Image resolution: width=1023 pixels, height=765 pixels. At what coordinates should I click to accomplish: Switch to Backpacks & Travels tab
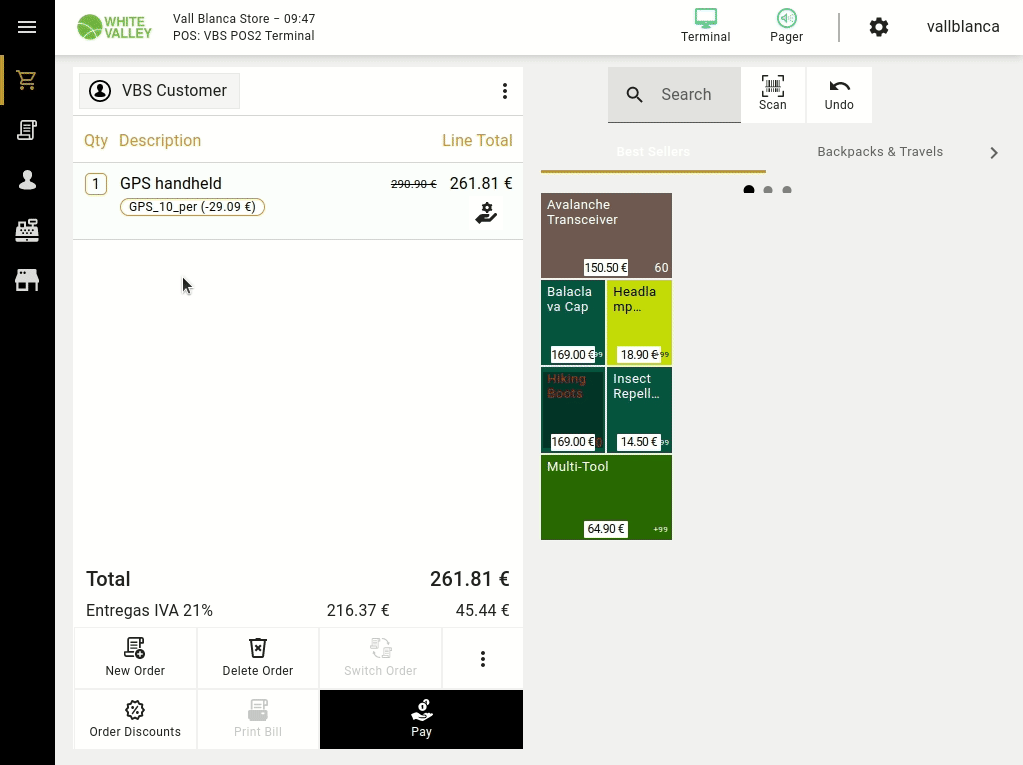pyautogui.click(x=879, y=152)
